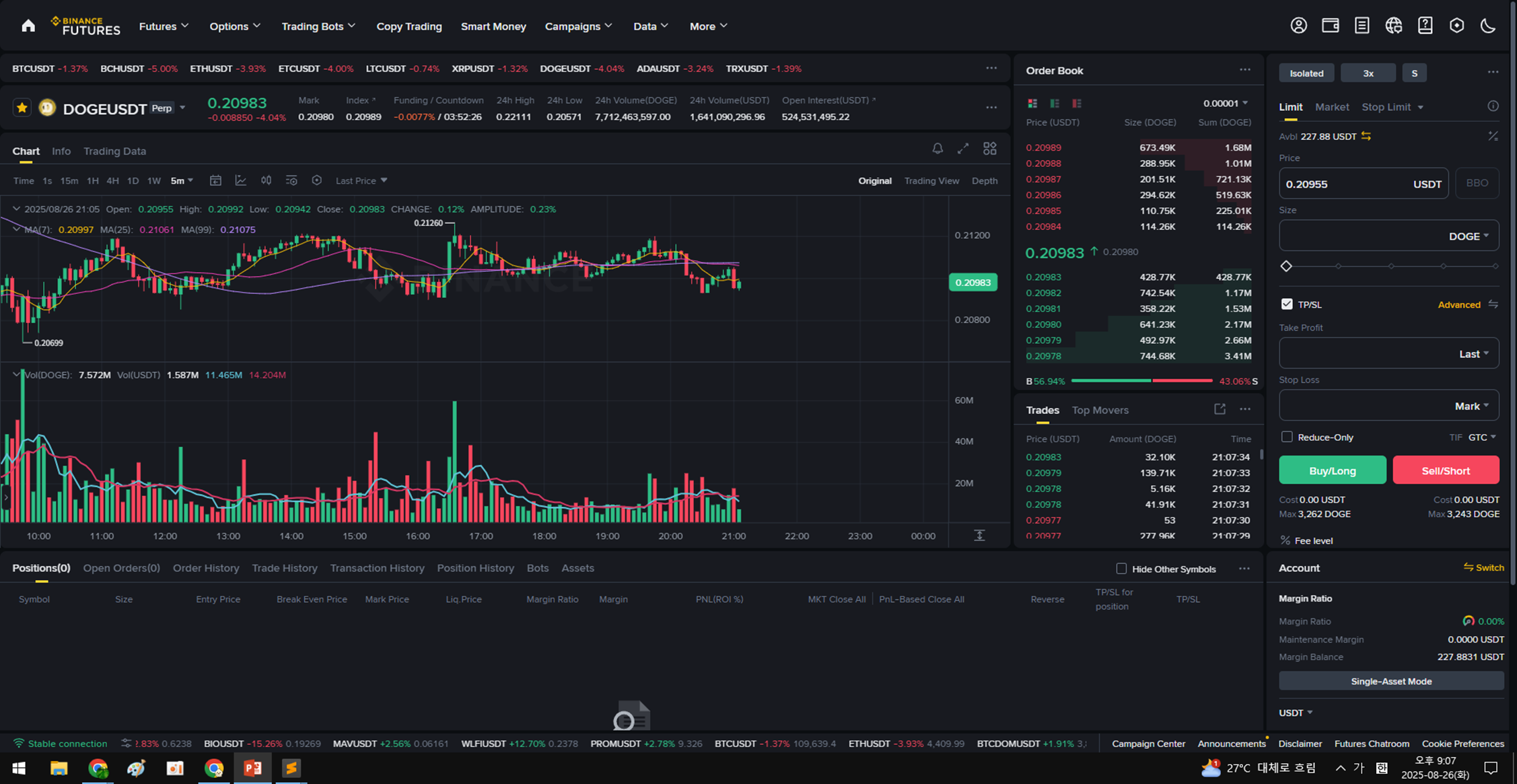Open the chart layout grid icon
This screenshot has height=784, width=1517.
coord(989,149)
